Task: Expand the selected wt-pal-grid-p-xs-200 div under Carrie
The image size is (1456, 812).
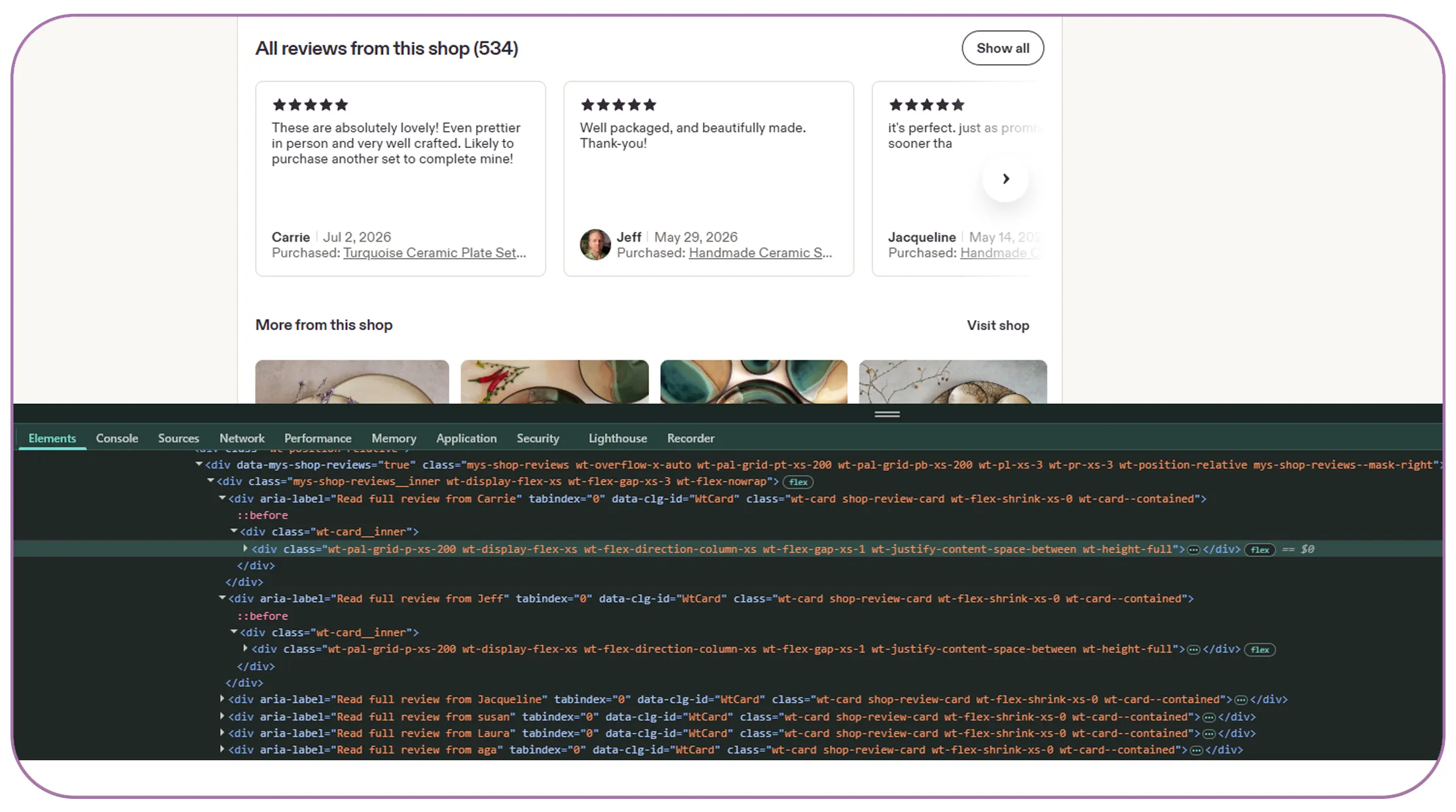Action: pos(246,549)
